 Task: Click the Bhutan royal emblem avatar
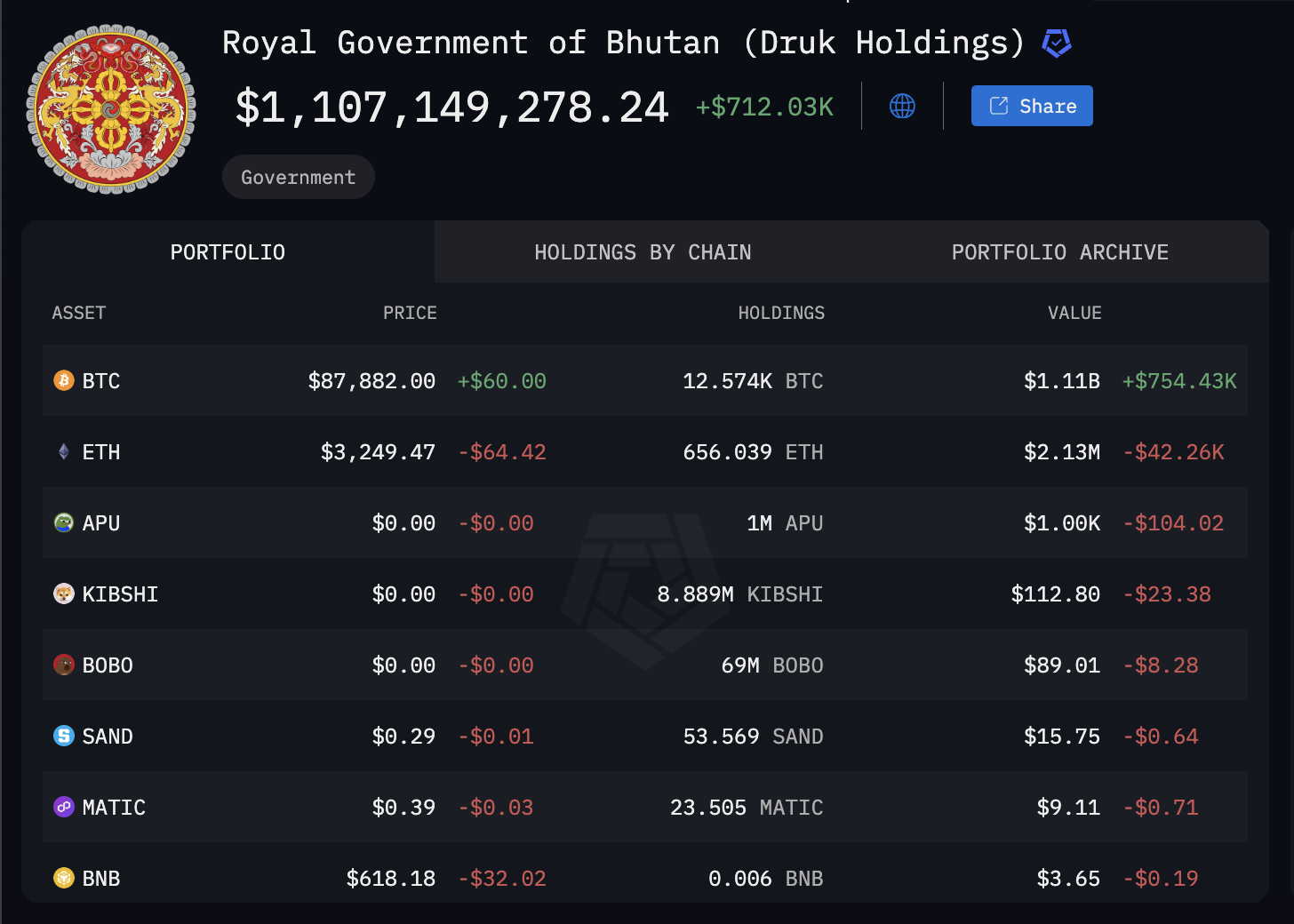pos(111,109)
